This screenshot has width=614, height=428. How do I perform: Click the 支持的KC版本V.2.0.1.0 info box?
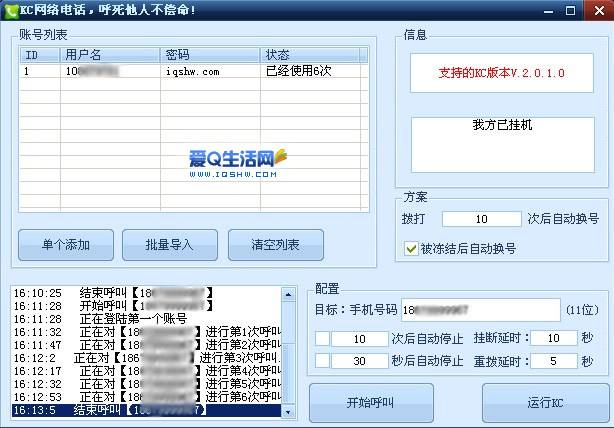coord(502,73)
